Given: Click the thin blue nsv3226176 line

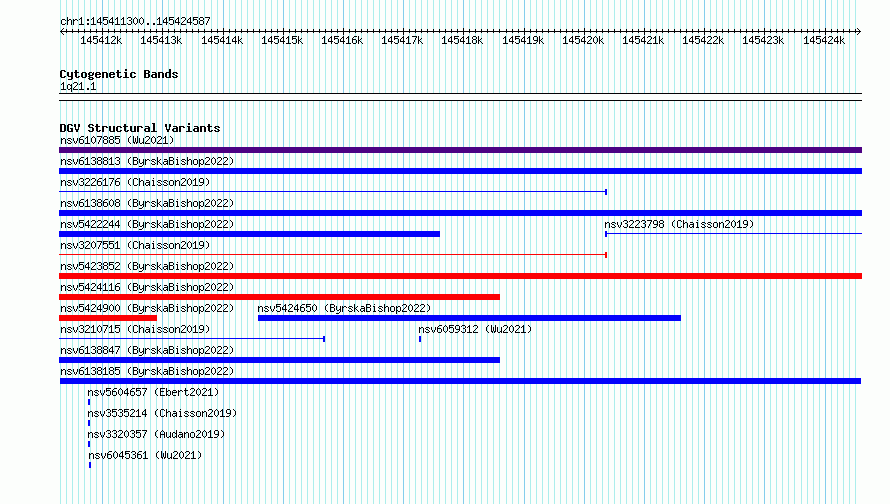Looking at the screenshot, I should pyautogui.click(x=333, y=192).
